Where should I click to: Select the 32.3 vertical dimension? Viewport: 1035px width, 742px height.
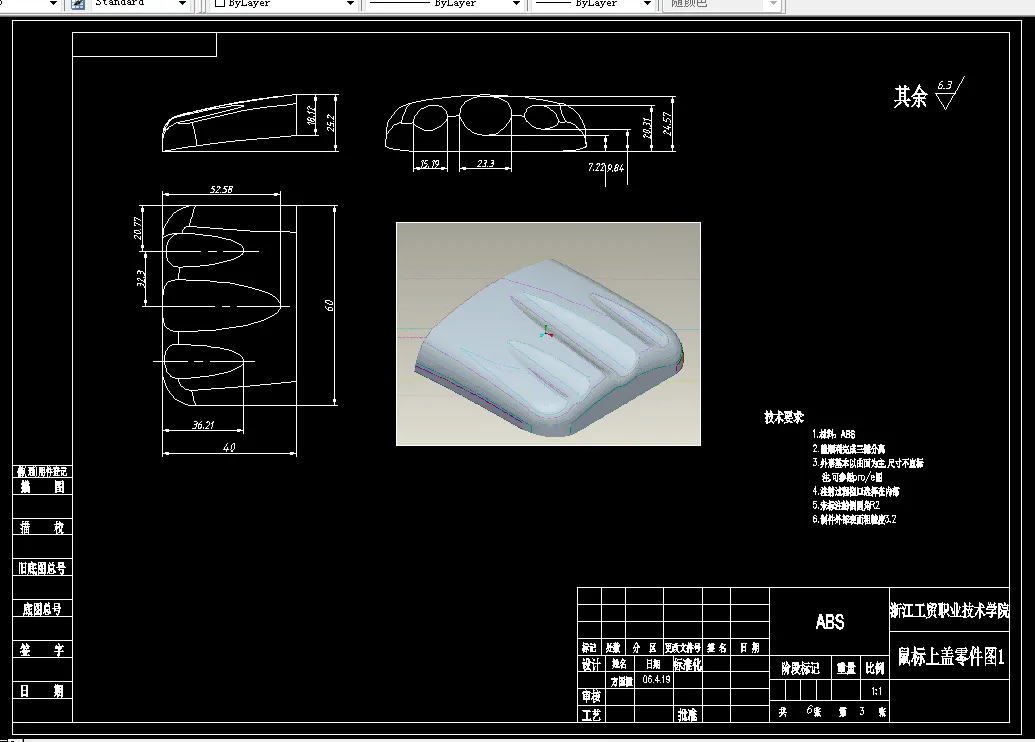(x=140, y=278)
